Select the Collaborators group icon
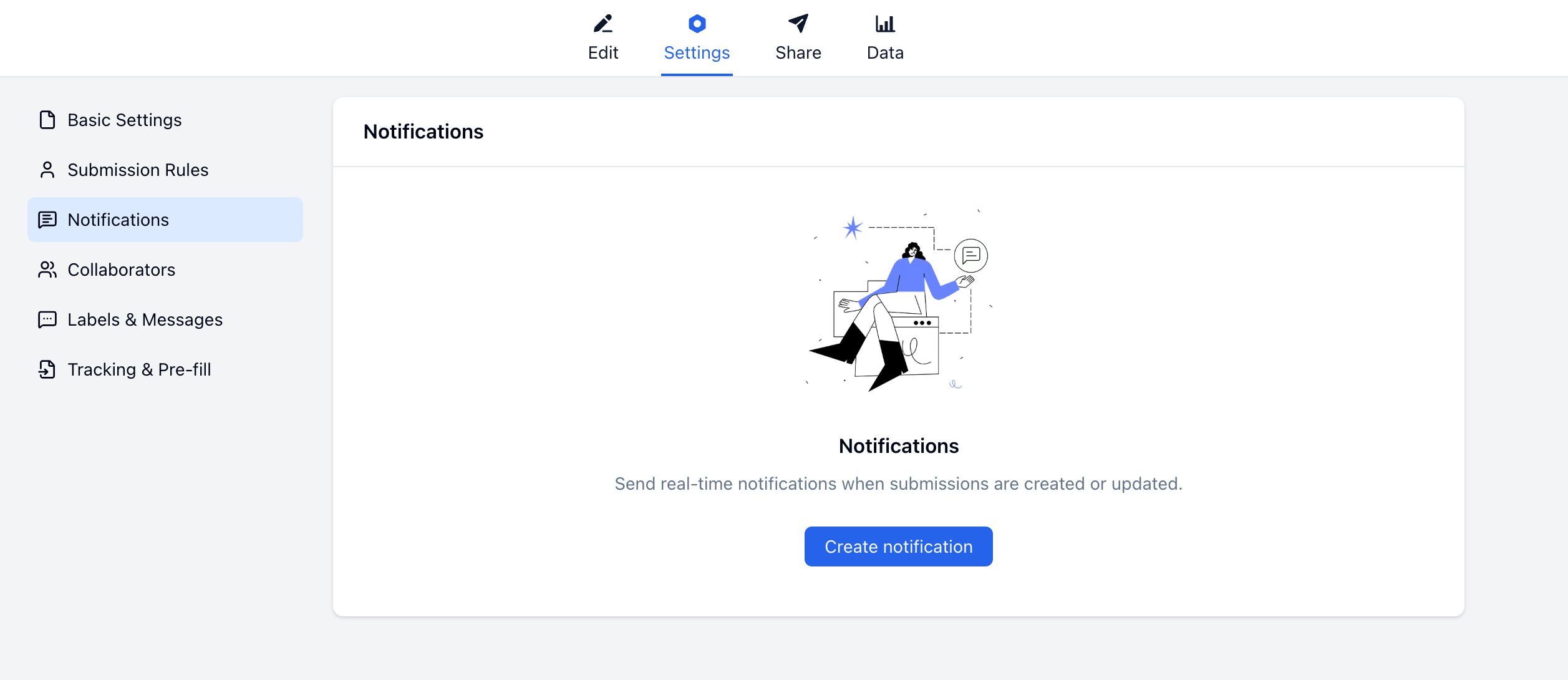The height and width of the screenshot is (680, 1568). (x=47, y=270)
